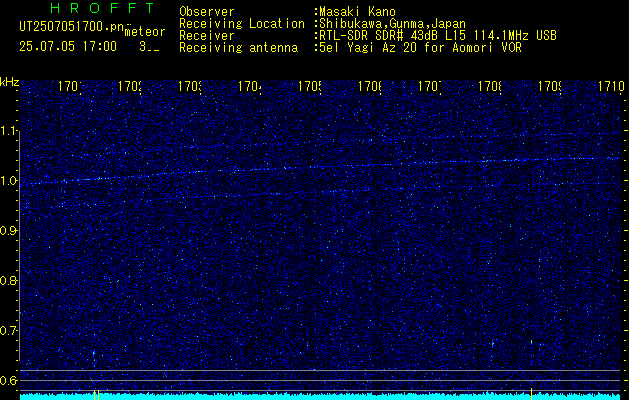Image resolution: width=629 pixels, height=400 pixels.
Task: Click the single yellow marker before 1709
Action: pyautogui.click(x=532, y=394)
